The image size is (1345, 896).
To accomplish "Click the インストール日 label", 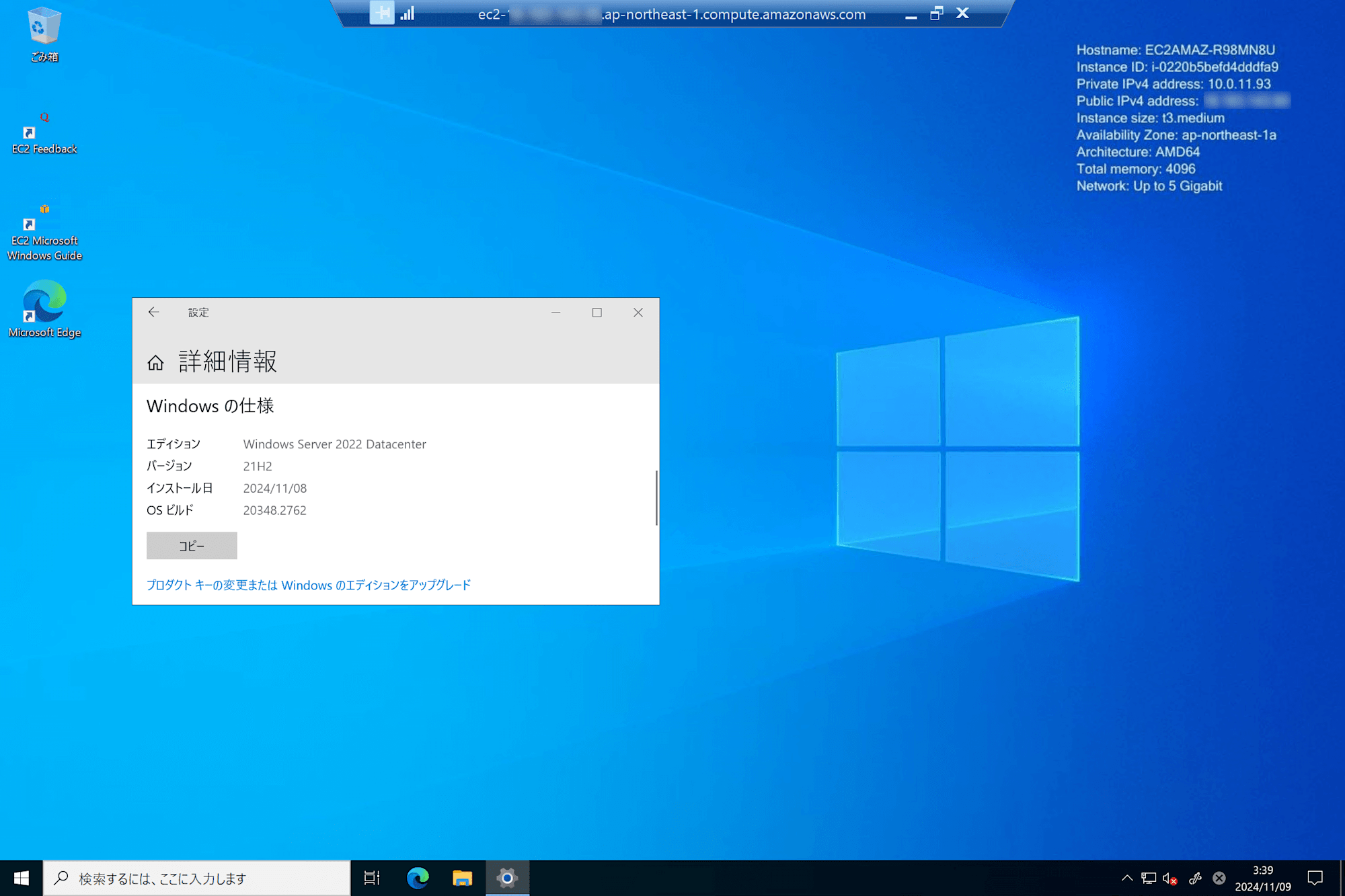I will (x=180, y=489).
